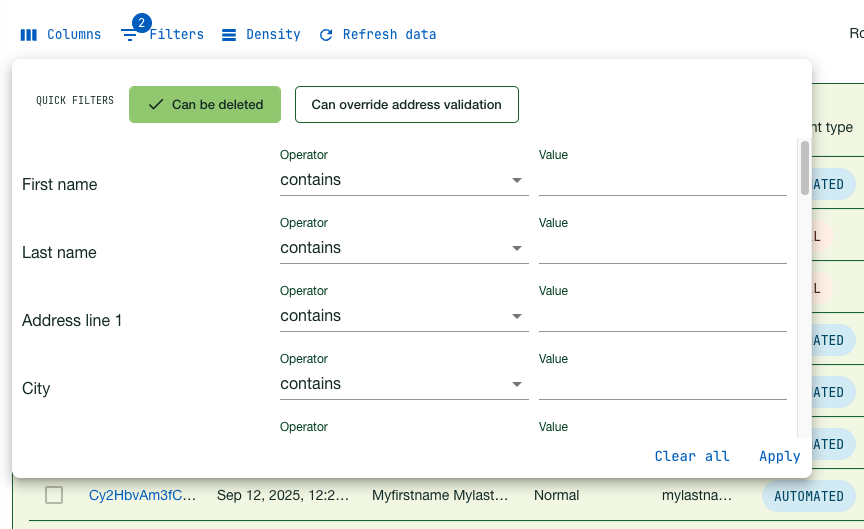Open the Density menu

tap(261, 35)
